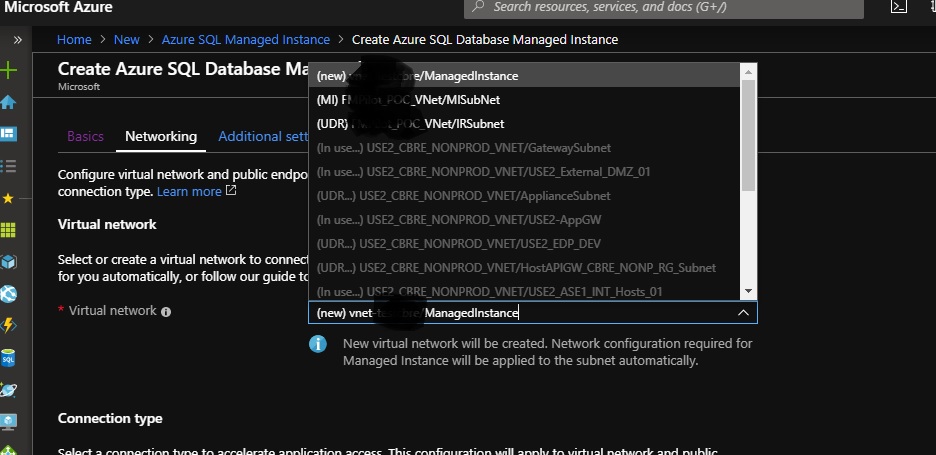
Task: Select the (UDR) VNet/IRSubnet option
Action: click(524, 124)
